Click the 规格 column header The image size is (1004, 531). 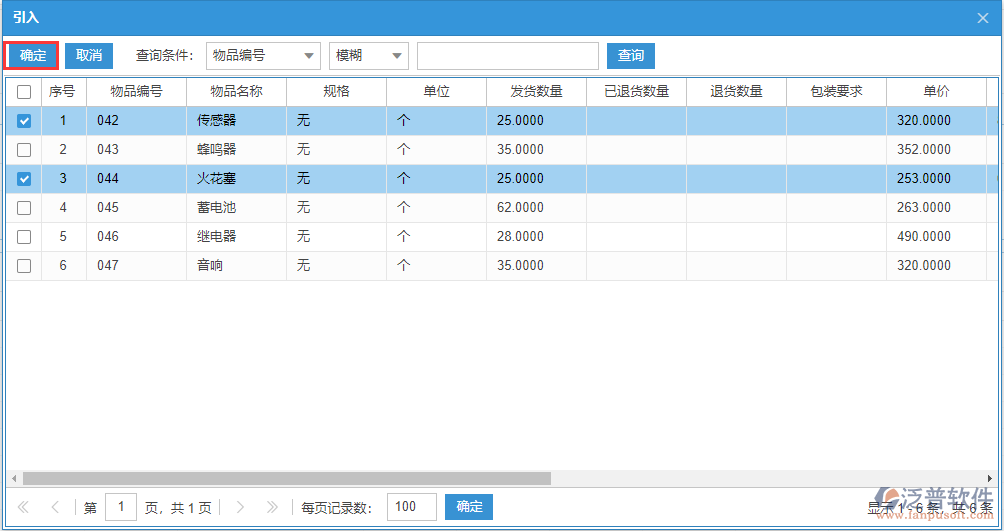tap(336, 92)
